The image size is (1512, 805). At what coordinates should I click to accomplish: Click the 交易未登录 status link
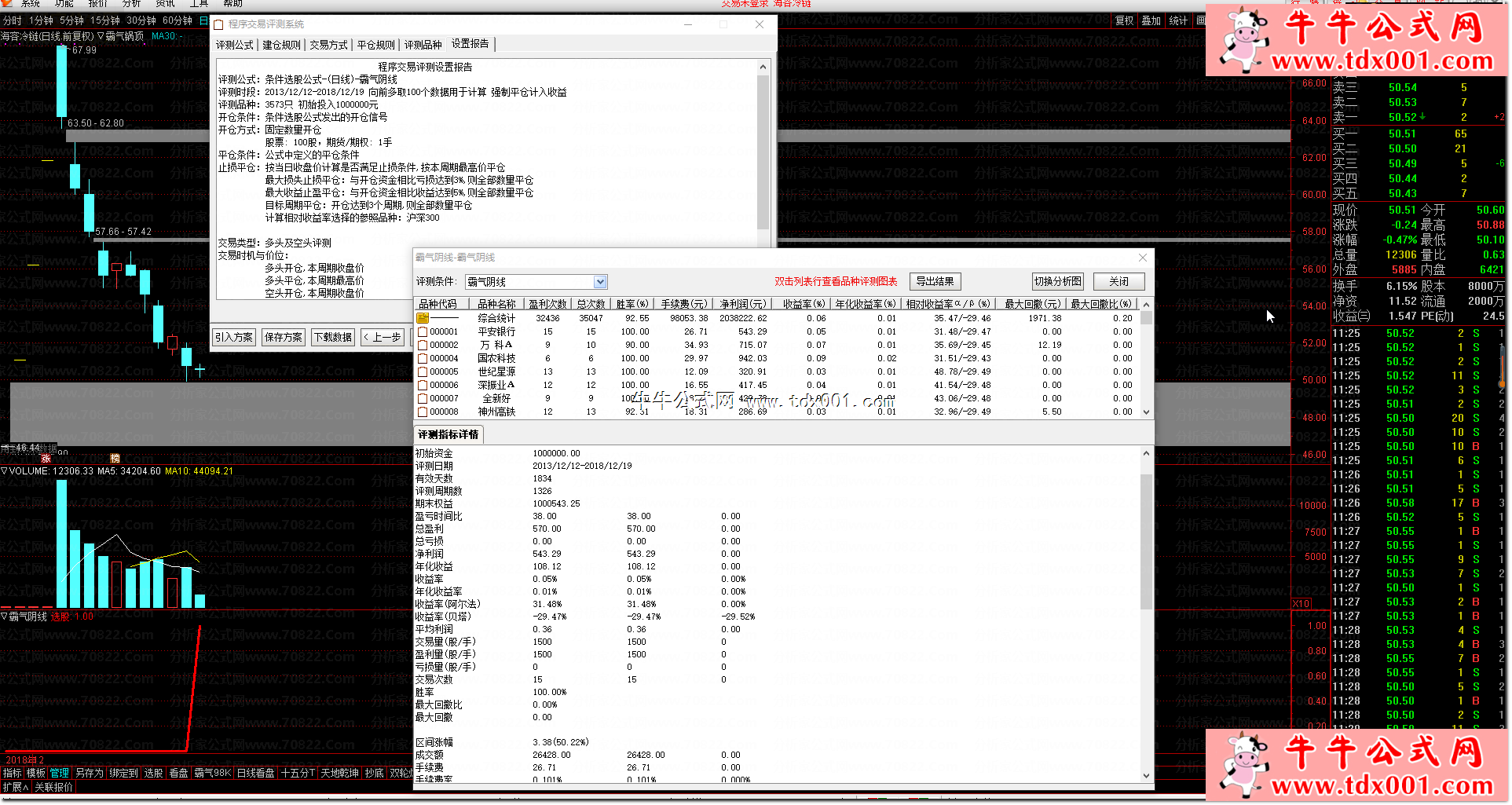tap(745, 4)
